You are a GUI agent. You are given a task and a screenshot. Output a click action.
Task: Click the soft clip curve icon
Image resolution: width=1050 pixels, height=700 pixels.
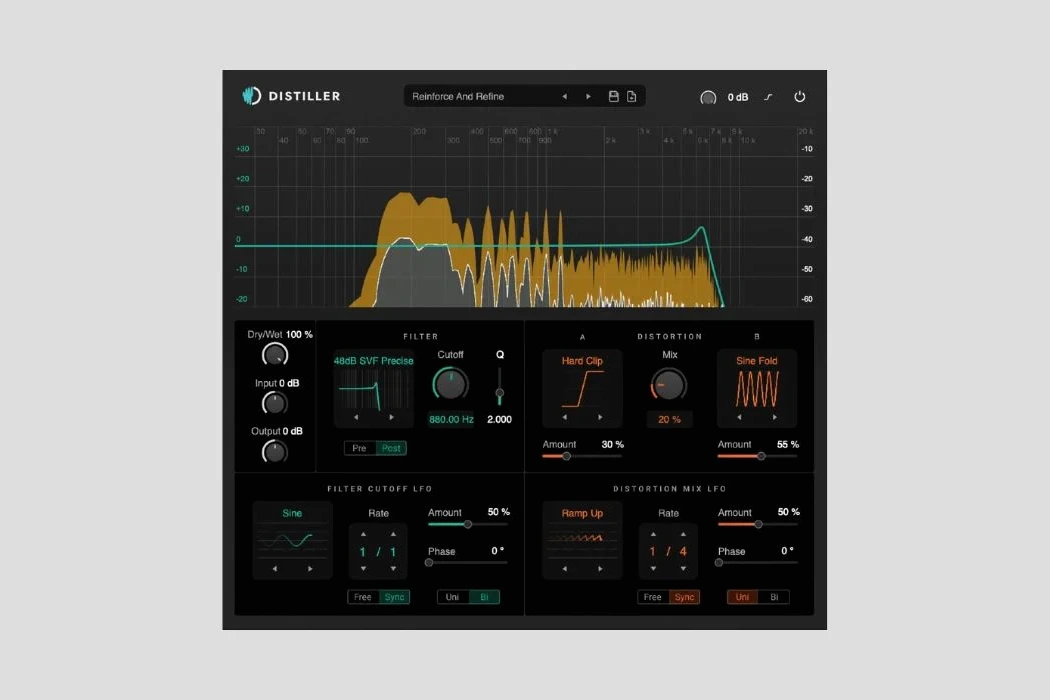point(769,97)
